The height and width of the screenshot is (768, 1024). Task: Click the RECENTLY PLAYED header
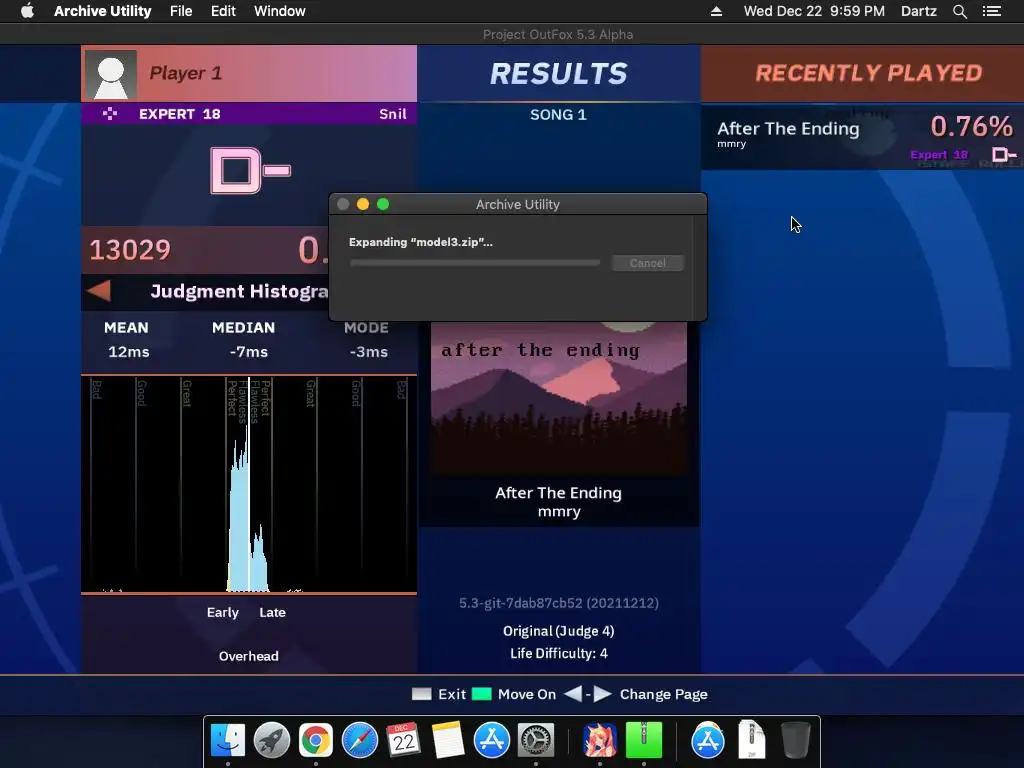pos(869,73)
